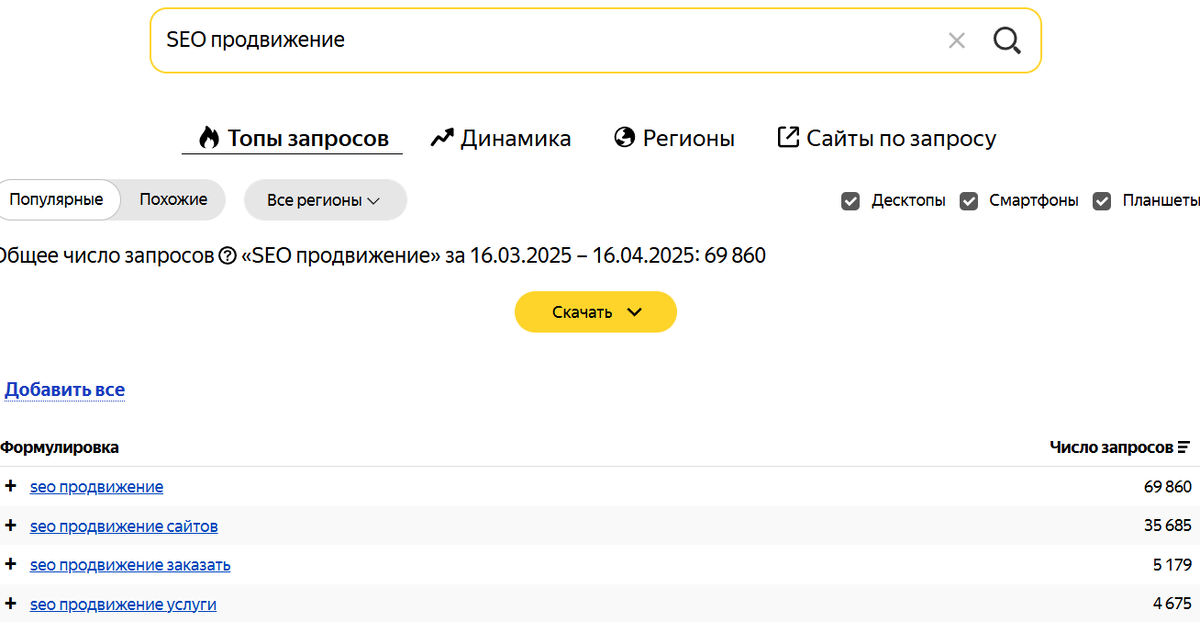This screenshot has width=1200, height=622.
Task: Disable the Десктопы checkbox
Action: (x=850, y=201)
